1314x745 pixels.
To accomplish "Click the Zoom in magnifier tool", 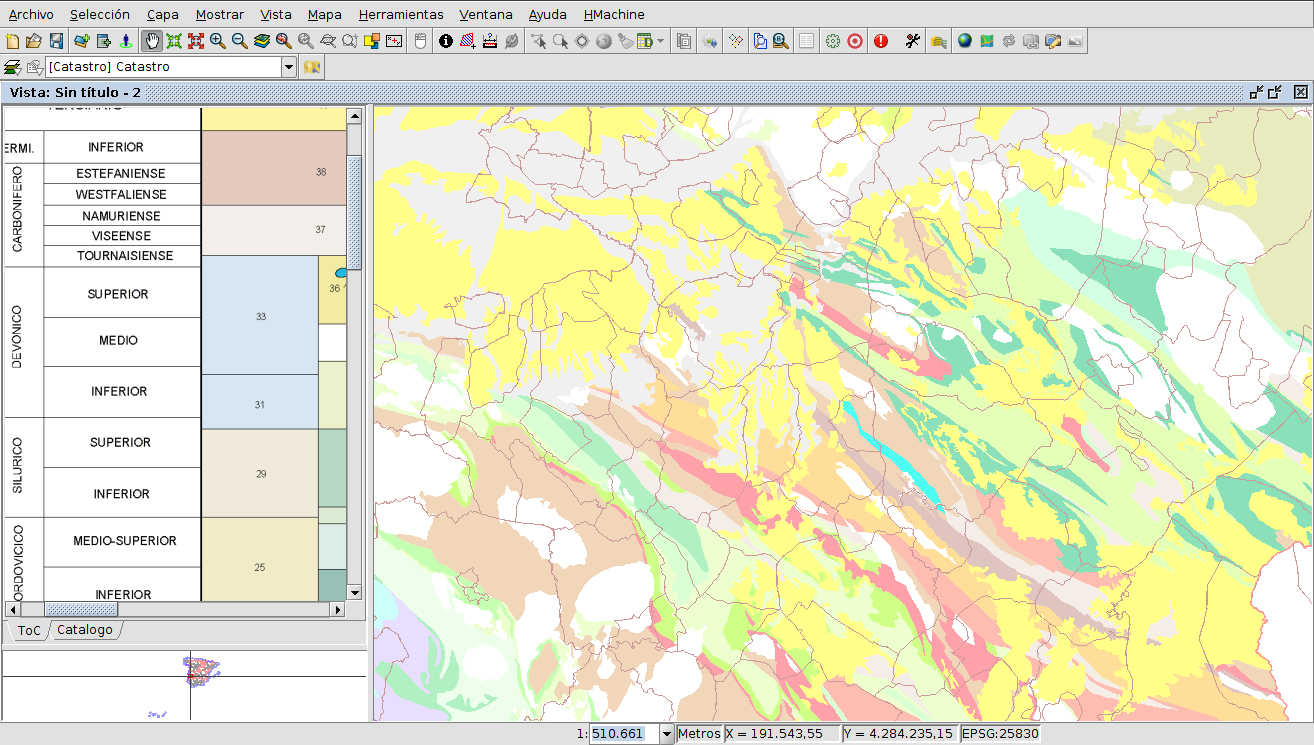I will pyautogui.click(x=217, y=41).
